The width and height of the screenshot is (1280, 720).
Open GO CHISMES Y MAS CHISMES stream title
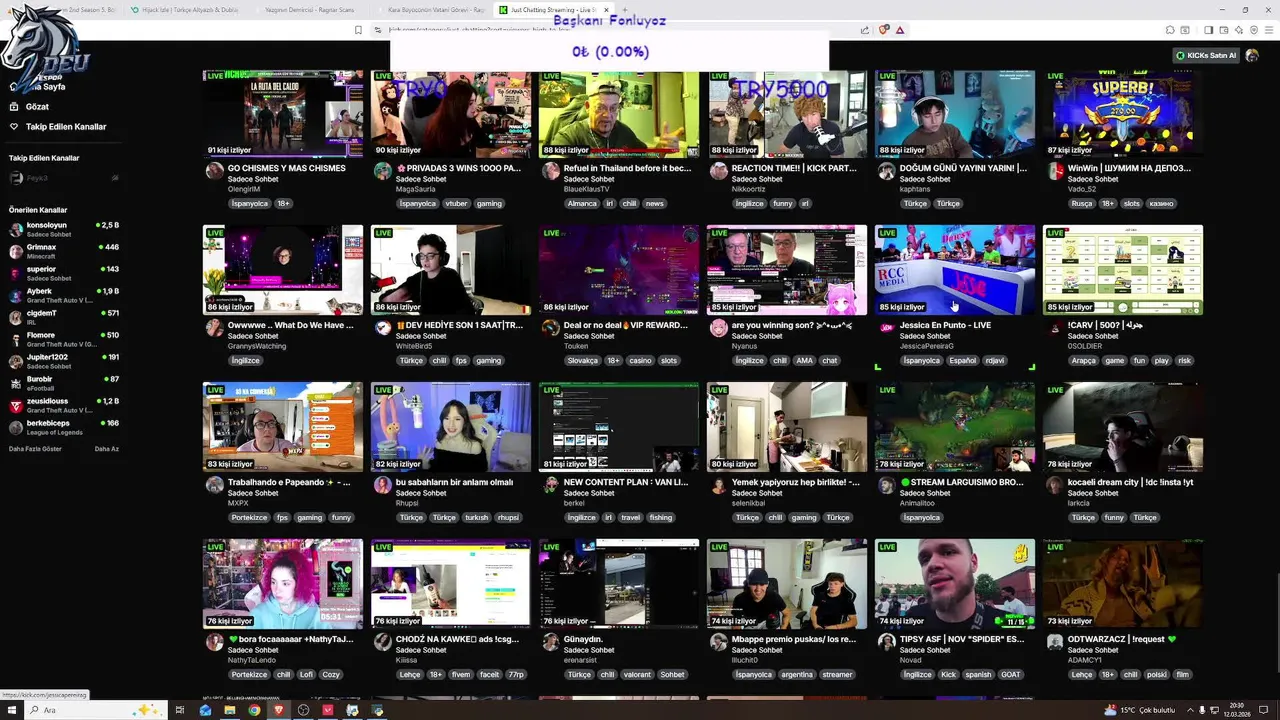click(x=286, y=168)
